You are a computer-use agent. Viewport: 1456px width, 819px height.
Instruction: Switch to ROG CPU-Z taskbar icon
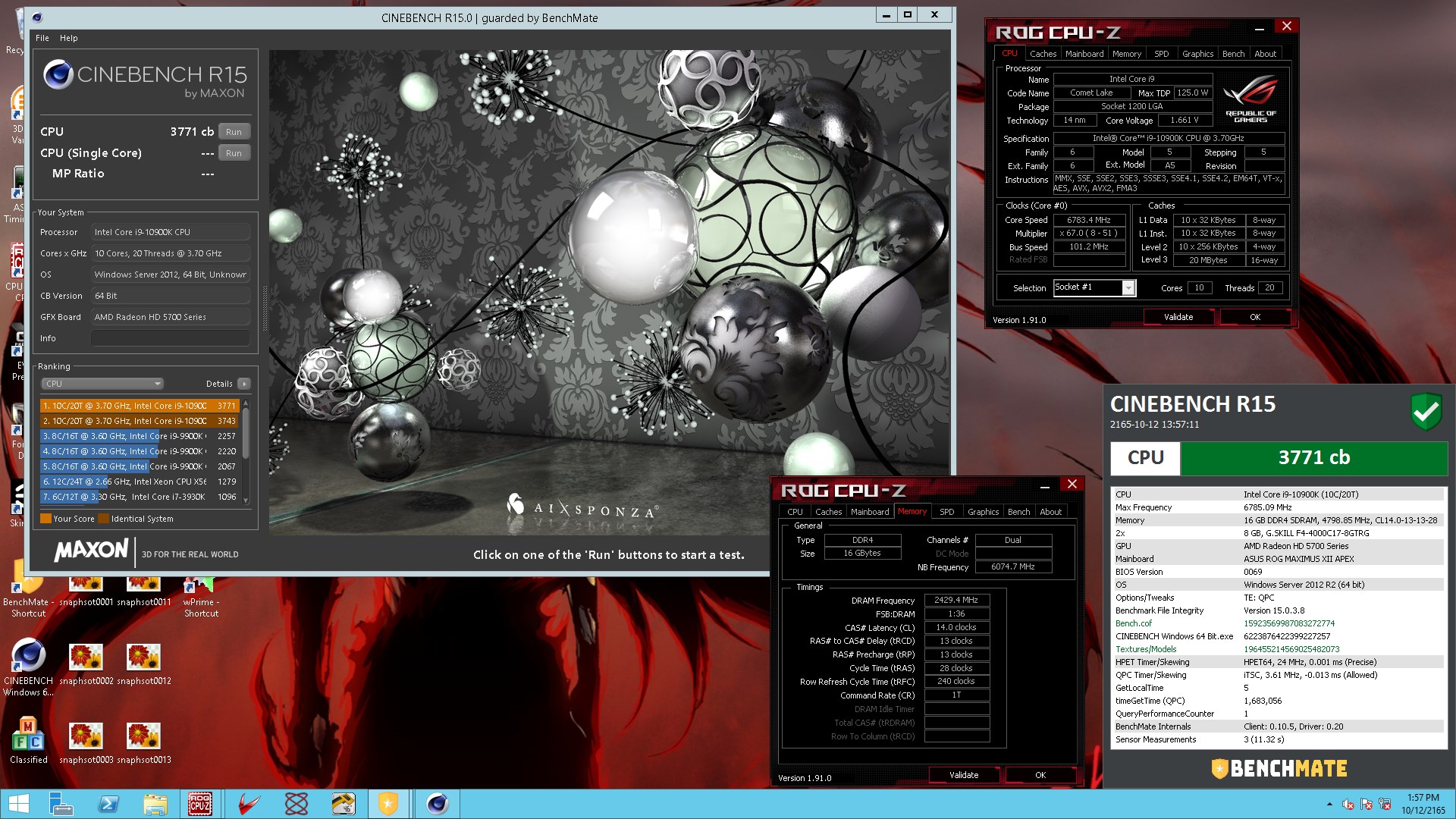200,804
